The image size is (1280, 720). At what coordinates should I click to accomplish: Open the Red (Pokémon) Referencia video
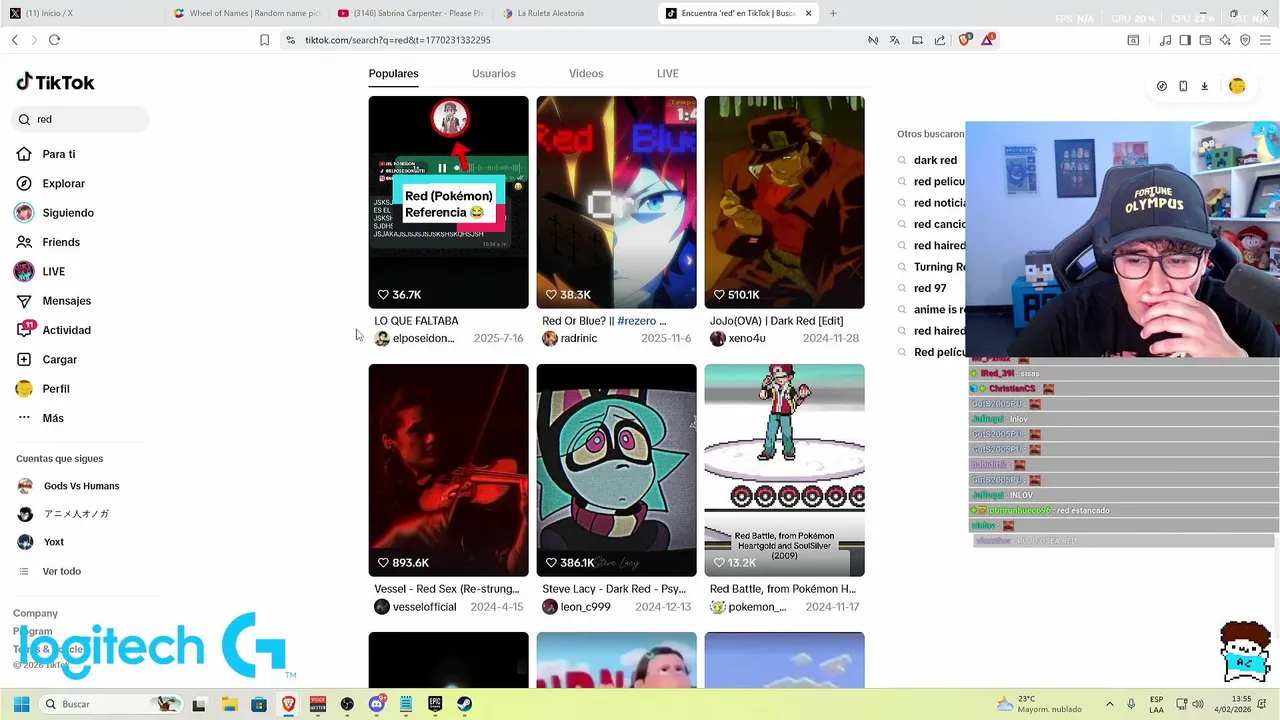point(448,202)
